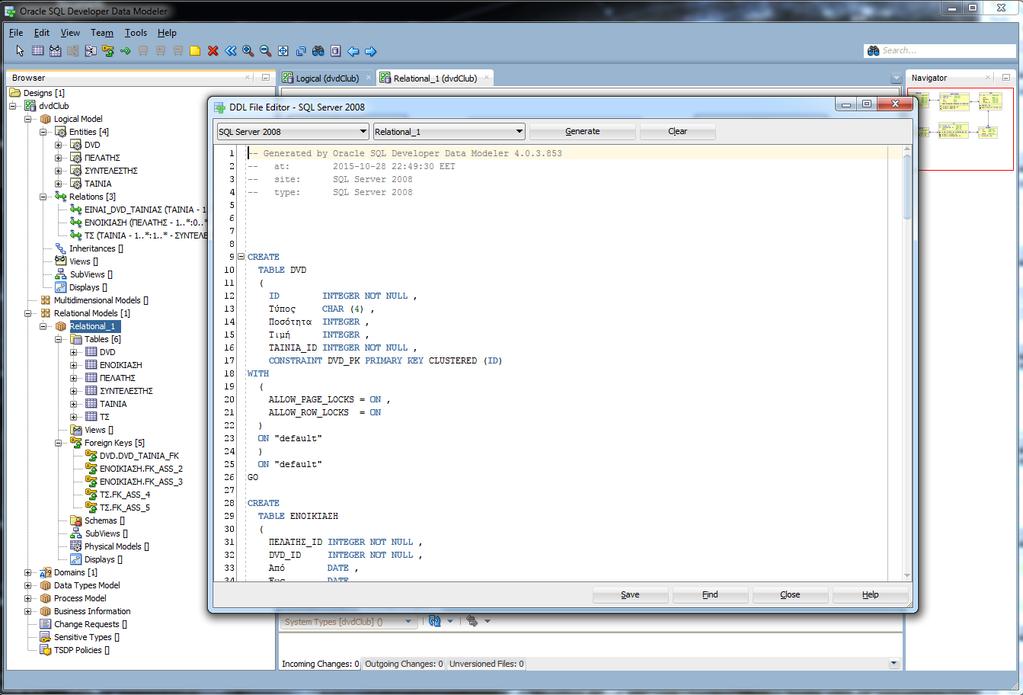Click the Default Size toolbar icon

(301, 51)
